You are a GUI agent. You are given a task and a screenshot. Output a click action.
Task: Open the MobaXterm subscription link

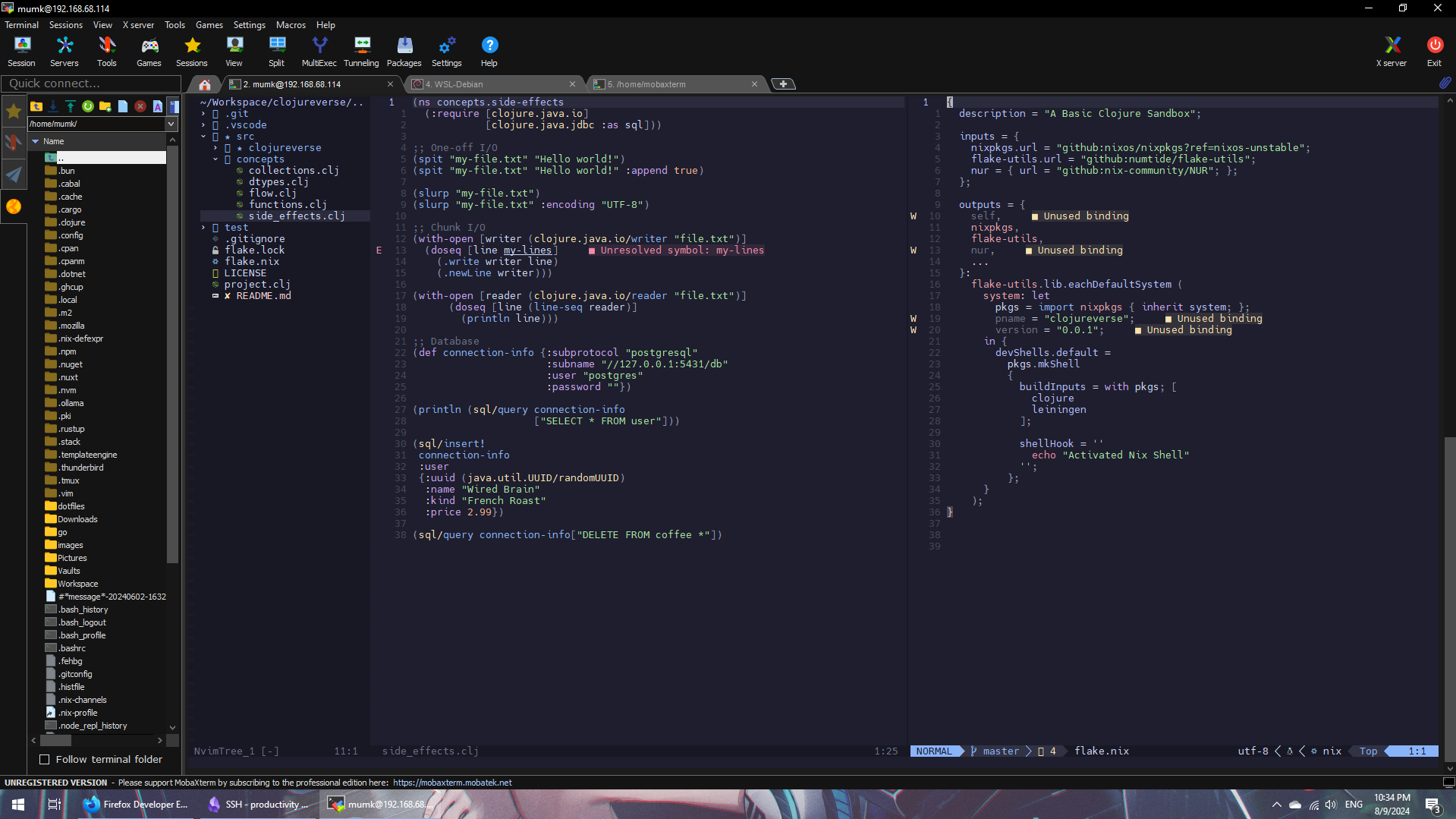451,782
